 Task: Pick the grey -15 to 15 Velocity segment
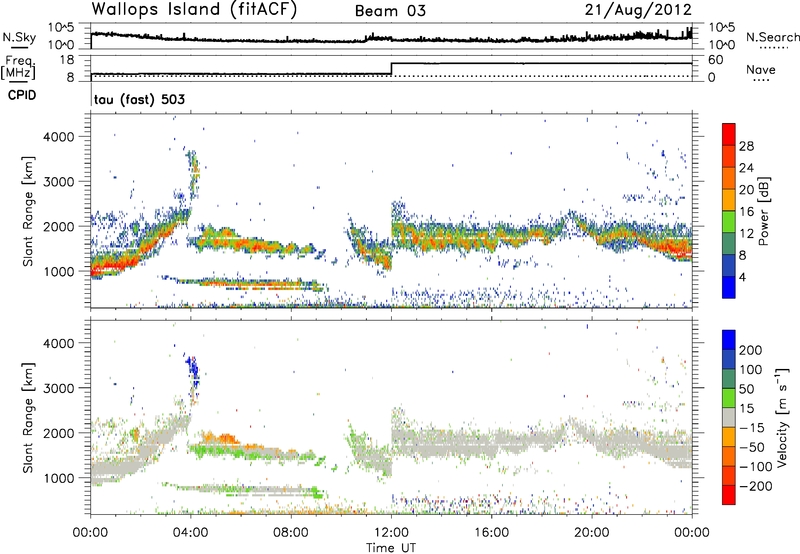pyautogui.click(x=729, y=417)
